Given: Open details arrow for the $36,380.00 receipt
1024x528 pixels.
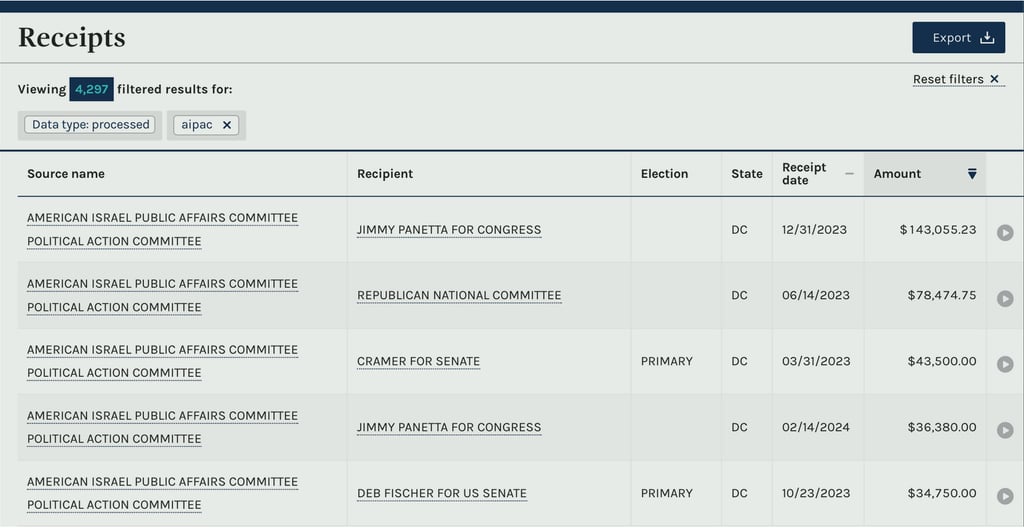Looking at the screenshot, I should pyautogui.click(x=1005, y=430).
